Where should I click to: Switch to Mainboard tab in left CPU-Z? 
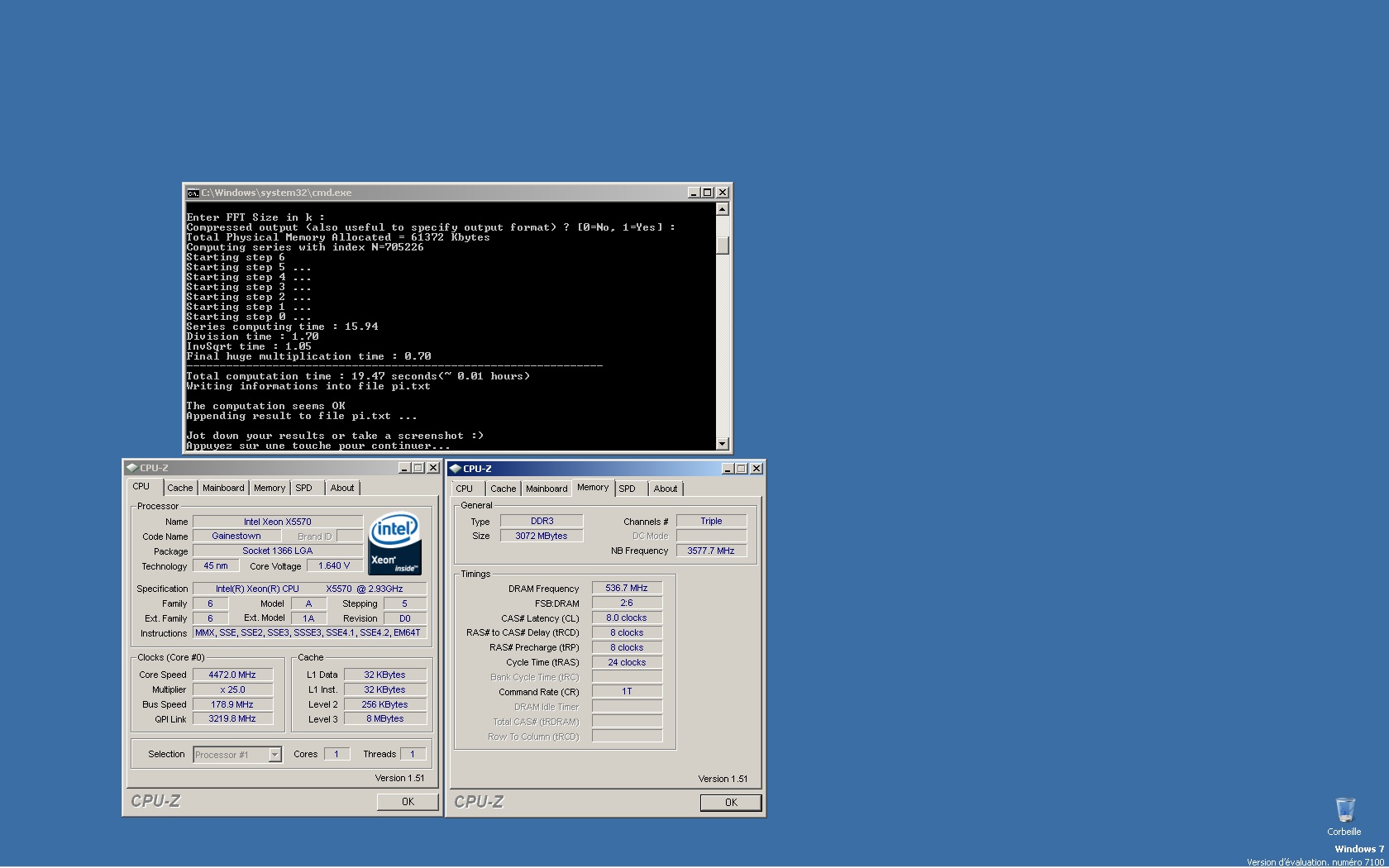click(x=223, y=488)
